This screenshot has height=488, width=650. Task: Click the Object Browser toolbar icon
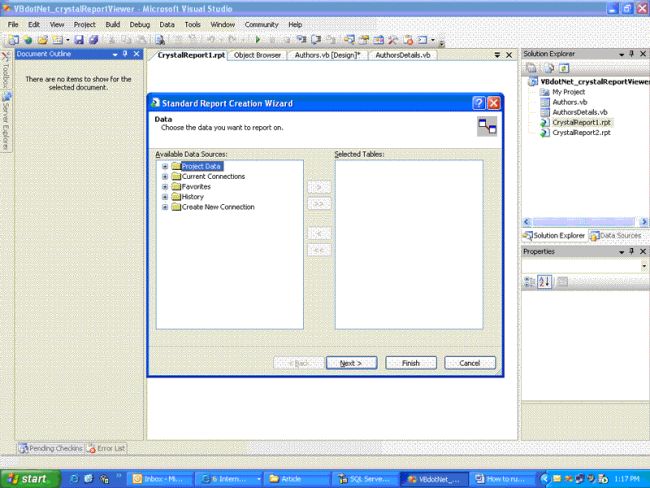click(378, 40)
